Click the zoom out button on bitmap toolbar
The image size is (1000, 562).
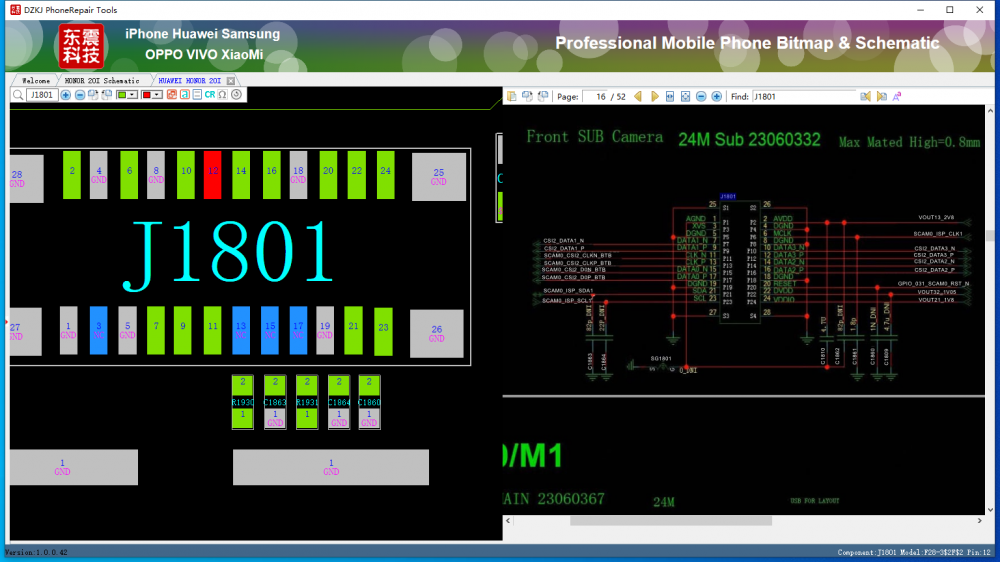[x=80, y=95]
